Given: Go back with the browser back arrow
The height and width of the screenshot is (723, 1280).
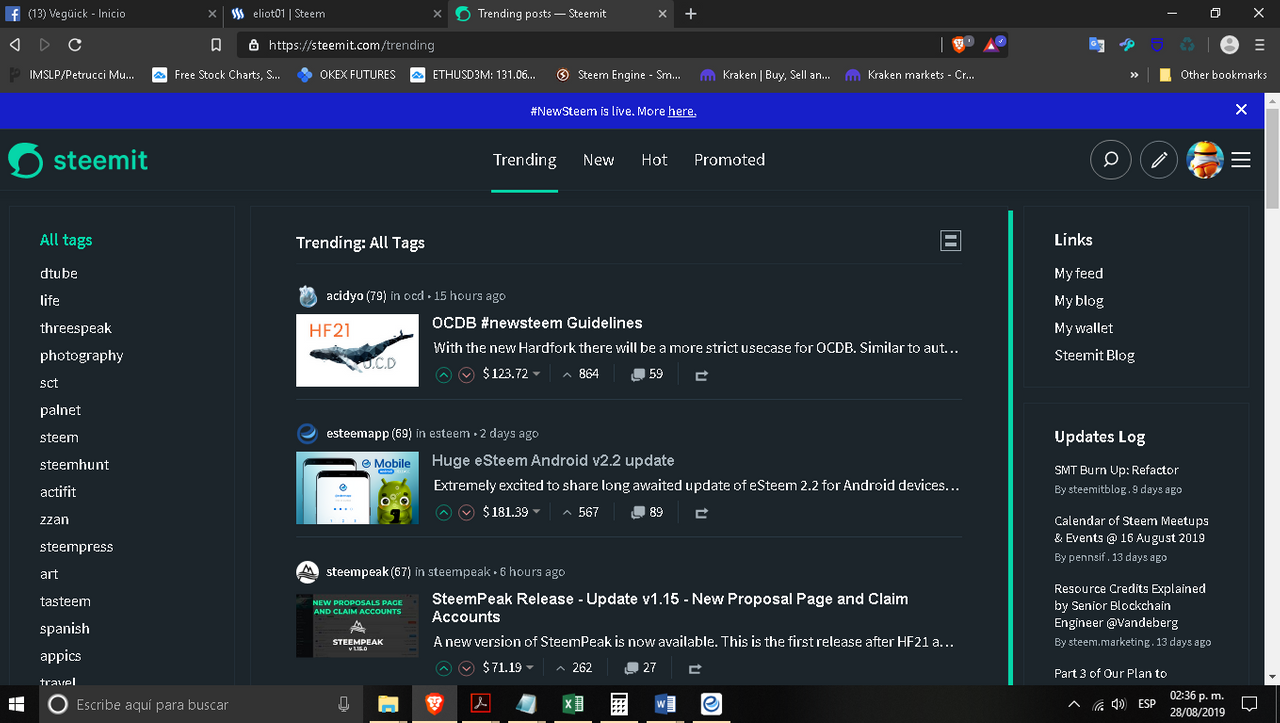Looking at the screenshot, I should 15,45.
